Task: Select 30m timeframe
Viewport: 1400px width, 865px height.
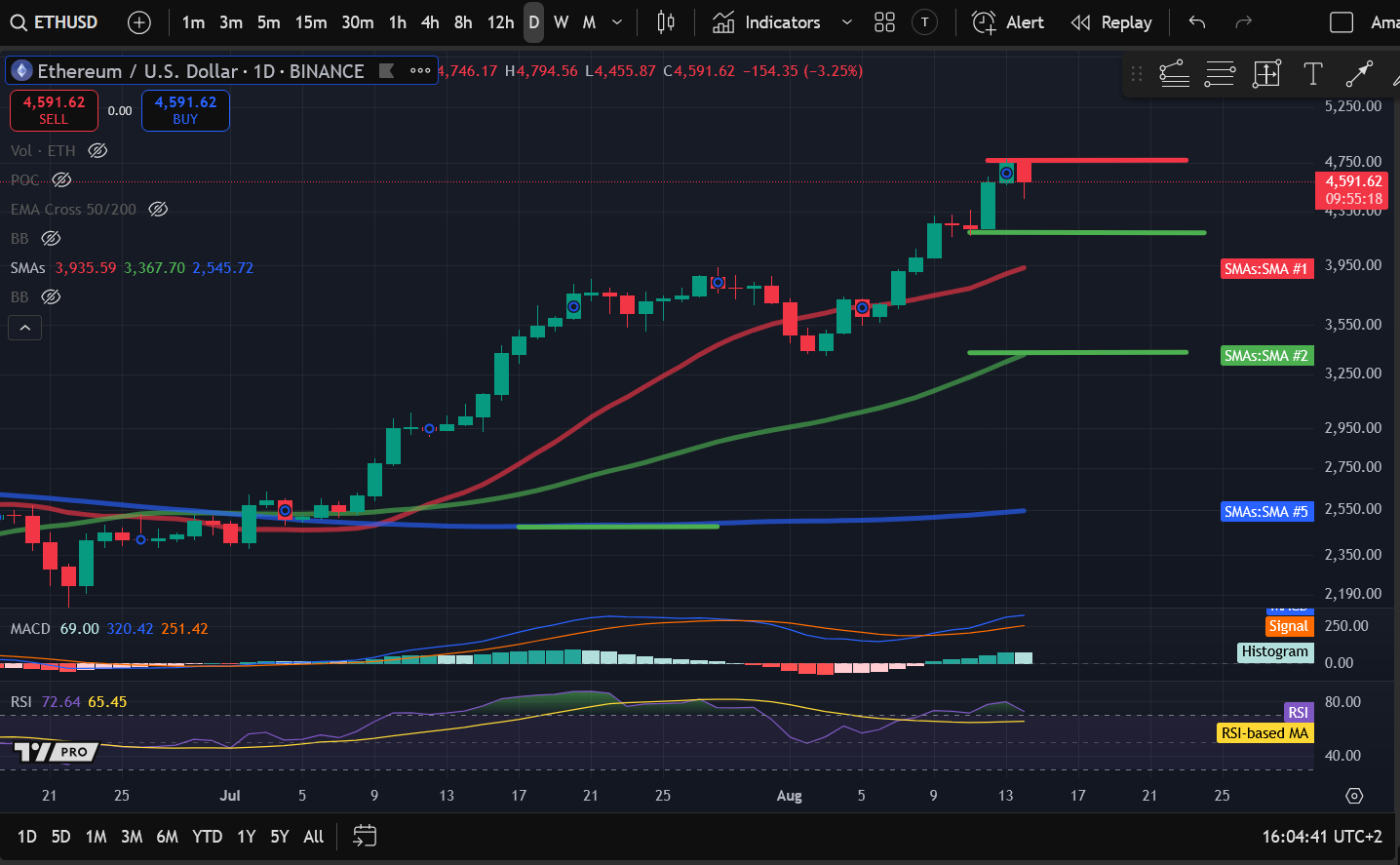Action: [358, 22]
